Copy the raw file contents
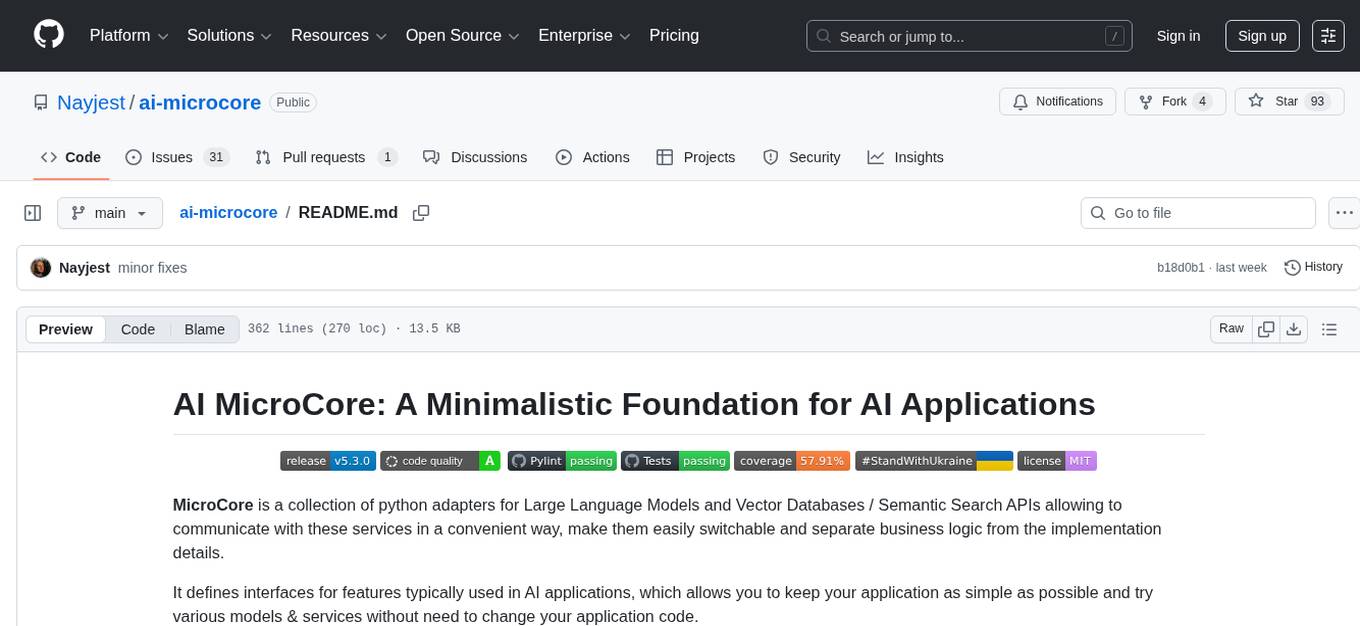This screenshot has height=626, width=1360. tap(1266, 328)
